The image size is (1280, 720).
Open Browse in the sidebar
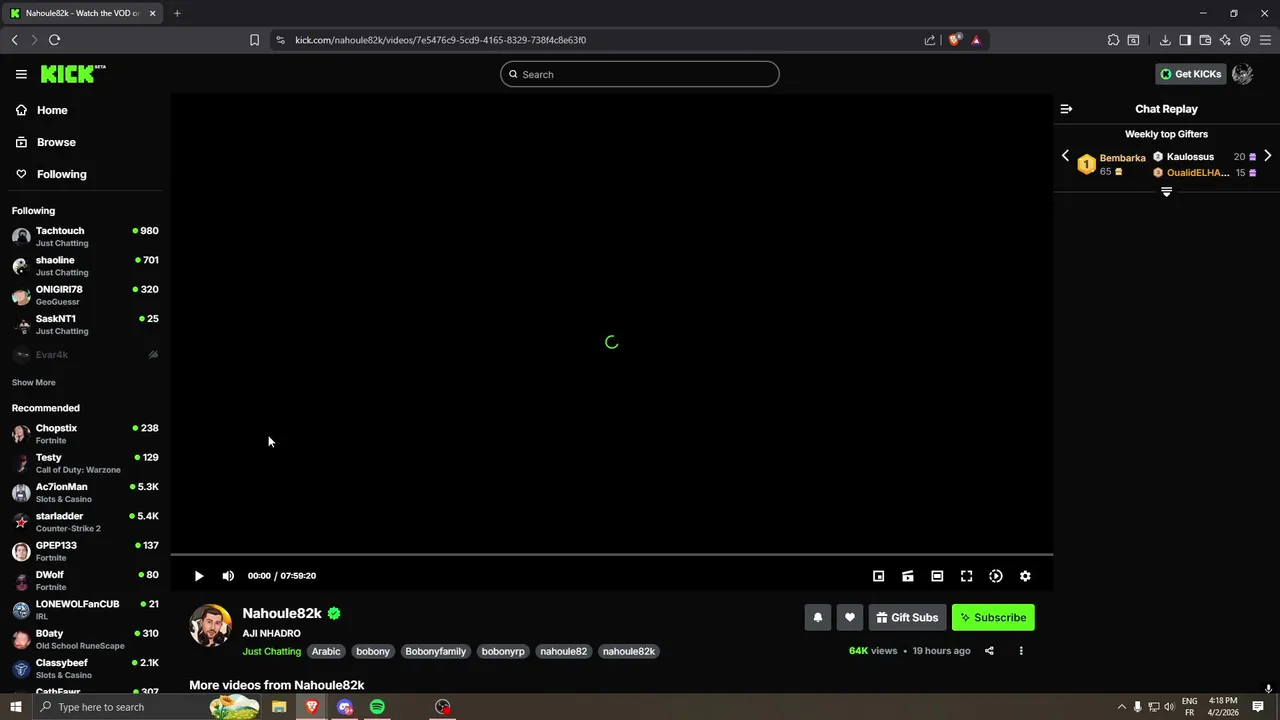tap(85, 142)
